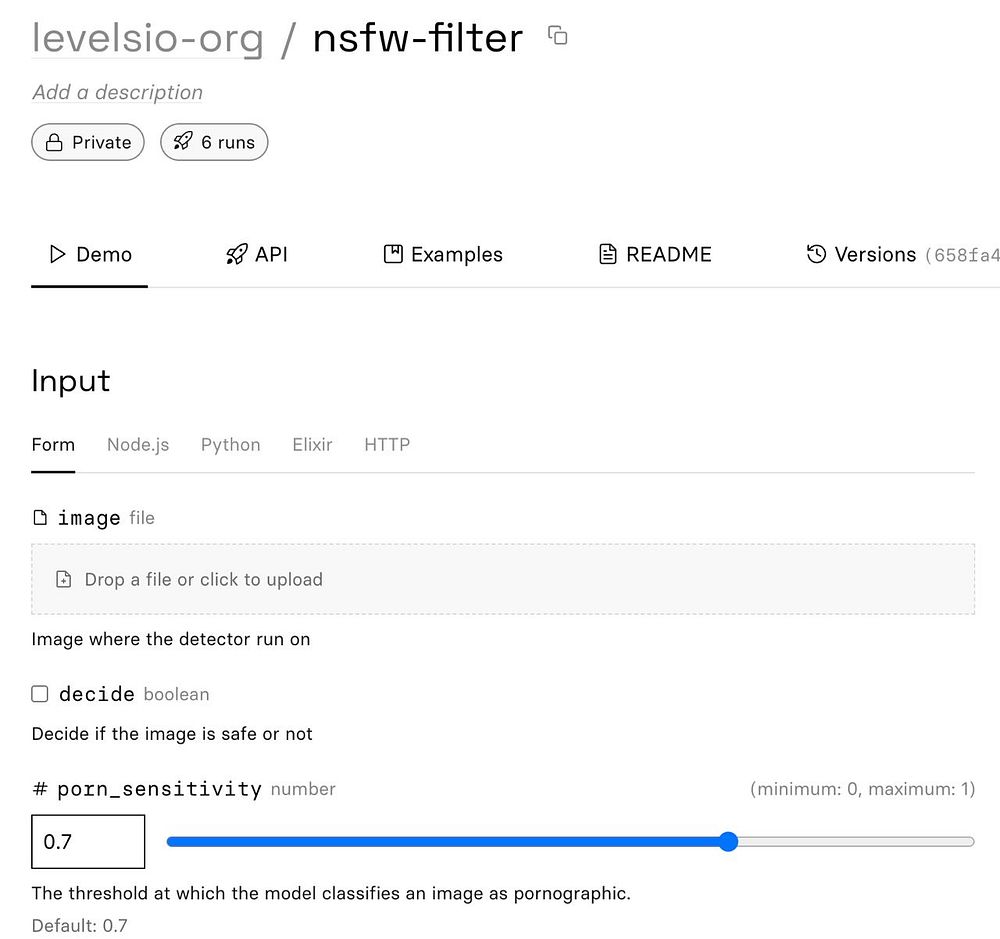Image resolution: width=1000 pixels, height=939 pixels.
Task: Click the lock icon in Private badge
Action: pos(54,142)
